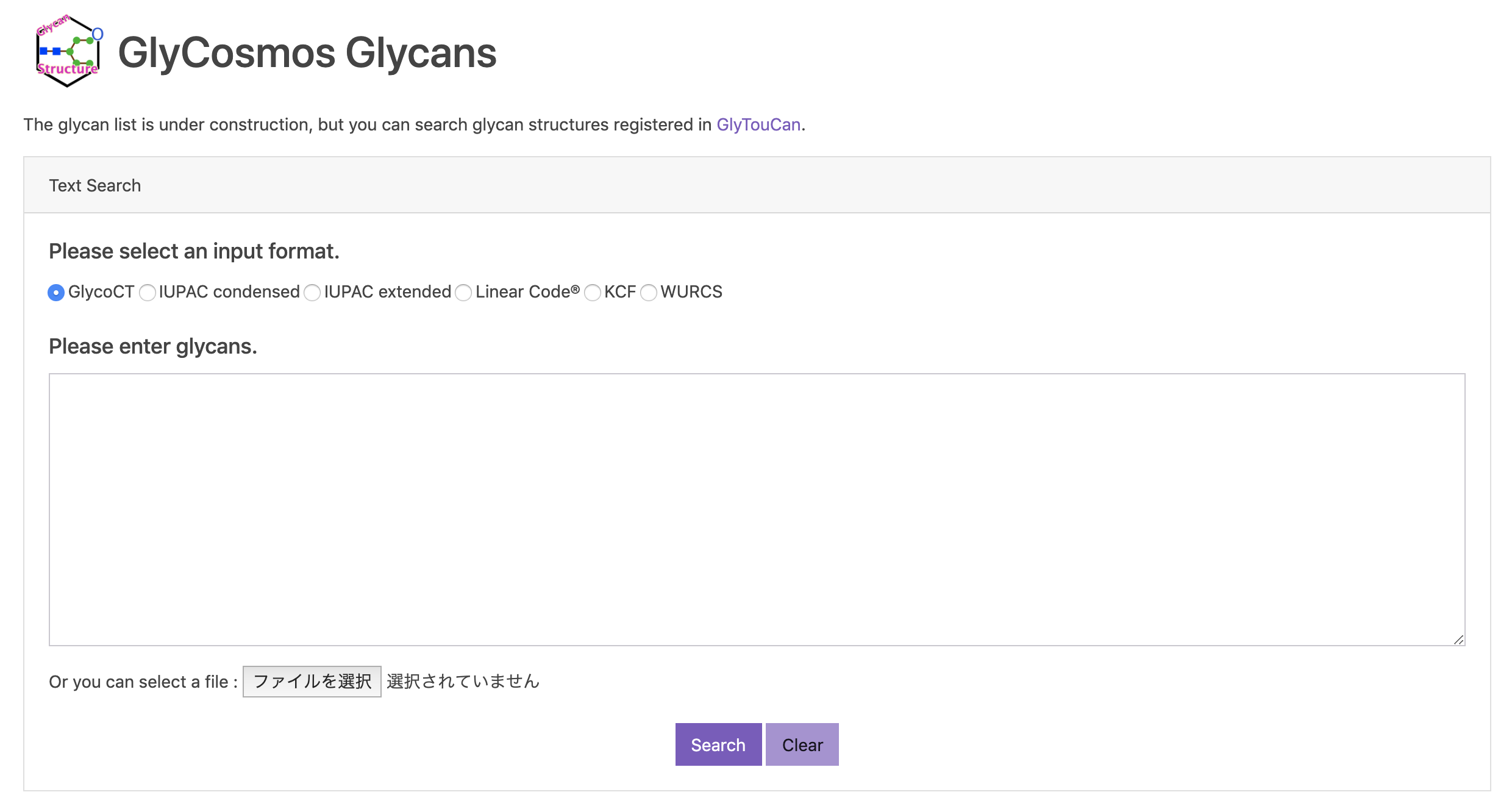Screen dimensions: 1512x806
Task: Select the KCF format radio button
Action: click(593, 293)
